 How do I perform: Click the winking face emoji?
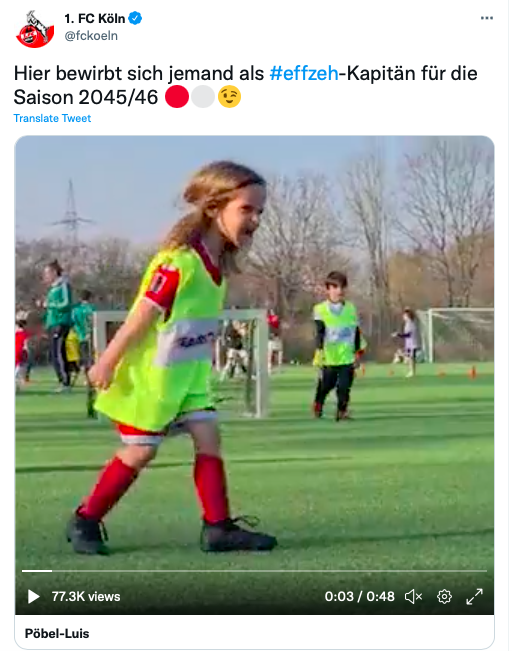tap(229, 97)
